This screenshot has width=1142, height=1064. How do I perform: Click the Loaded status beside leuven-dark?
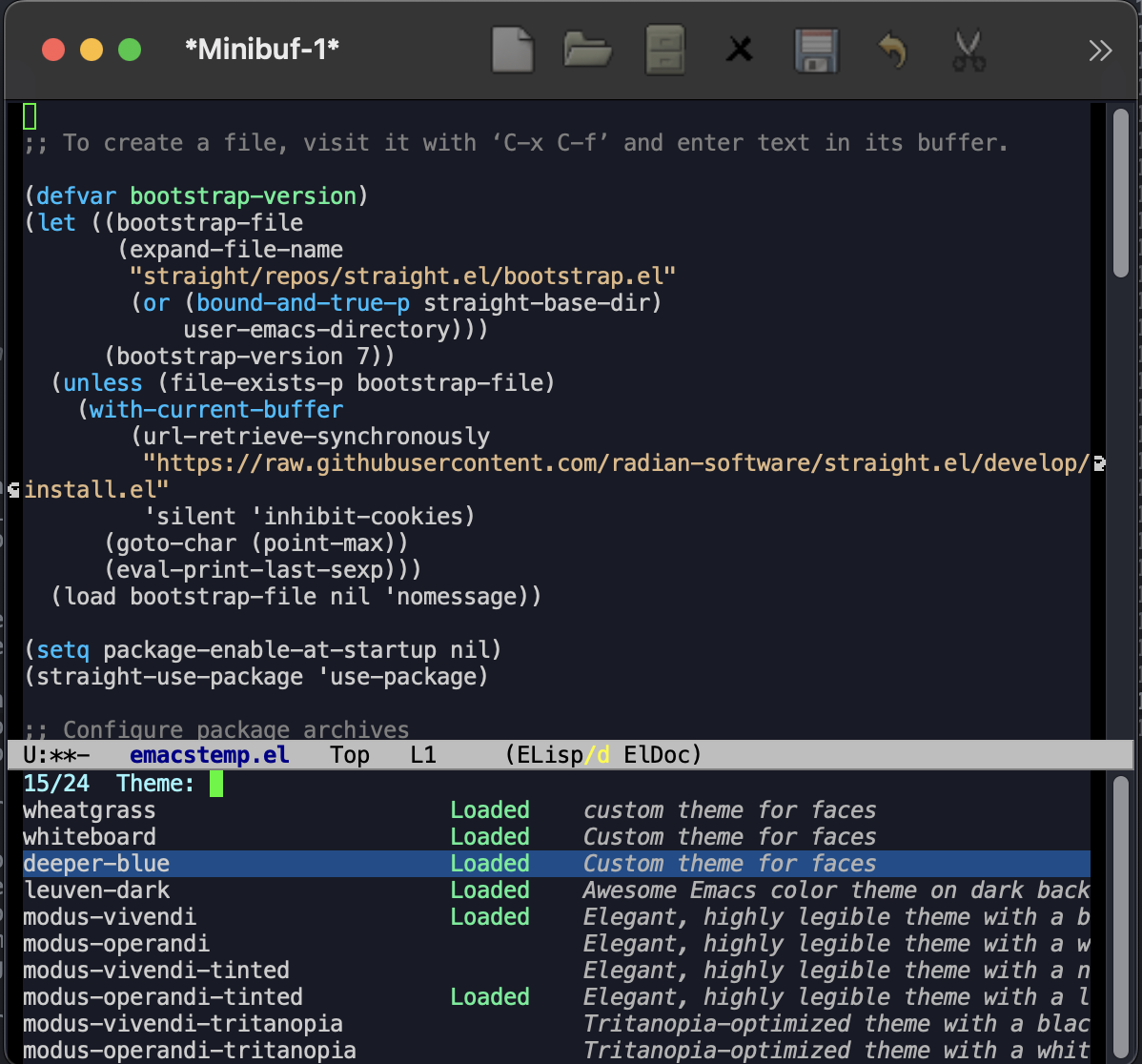click(x=489, y=890)
